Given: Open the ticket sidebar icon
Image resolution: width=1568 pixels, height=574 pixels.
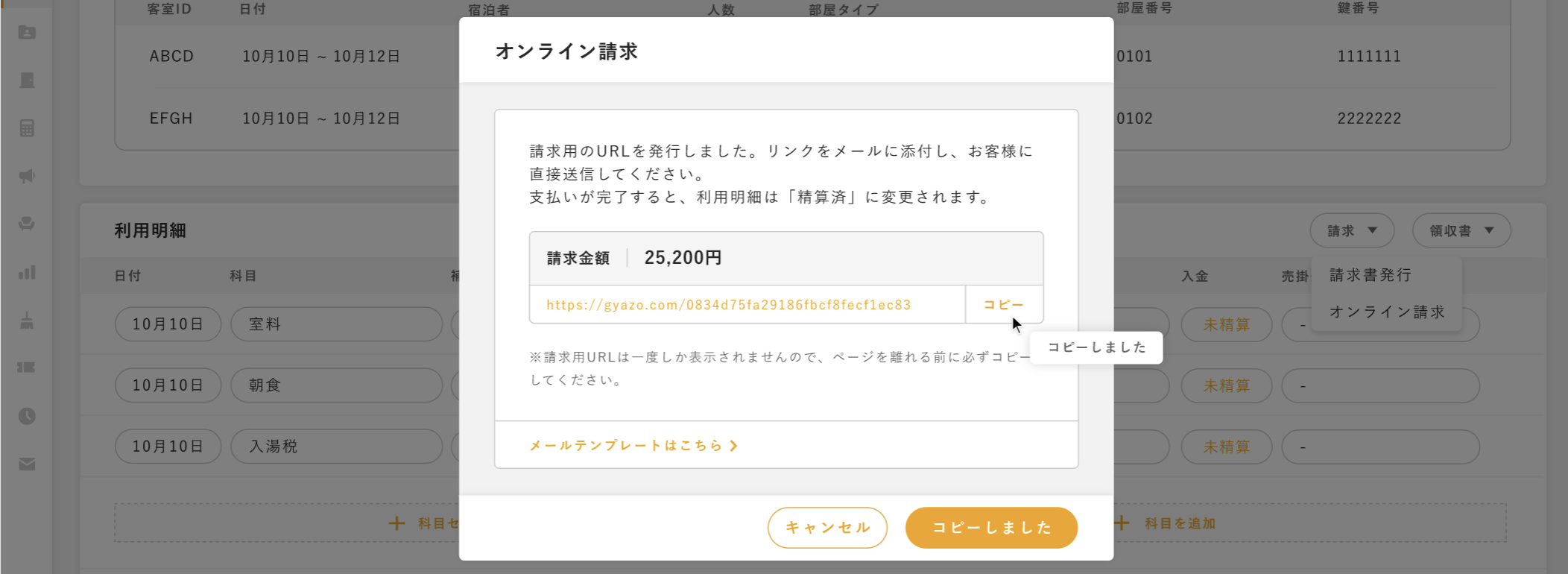Looking at the screenshot, I should tap(27, 368).
